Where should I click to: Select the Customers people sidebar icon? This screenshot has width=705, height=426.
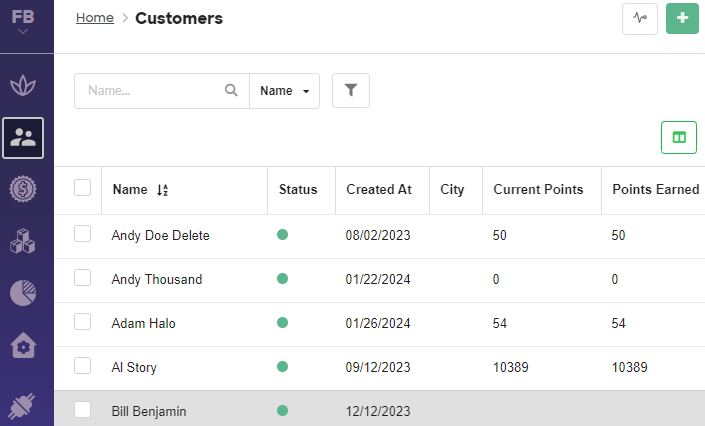[23, 138]
